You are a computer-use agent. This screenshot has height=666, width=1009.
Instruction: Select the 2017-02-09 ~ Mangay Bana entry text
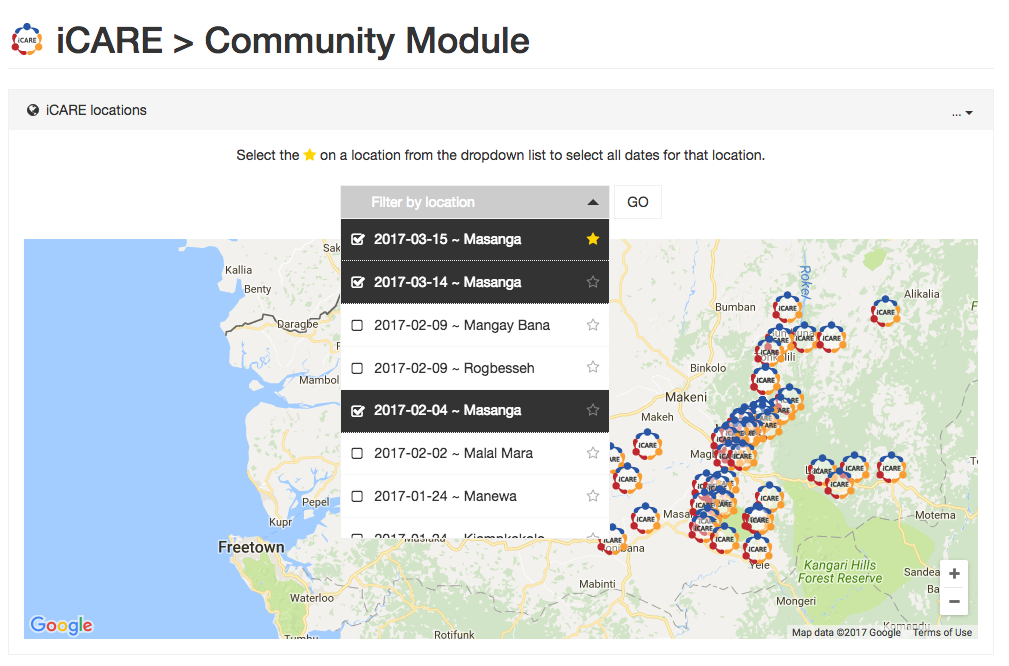coord(461,325)
